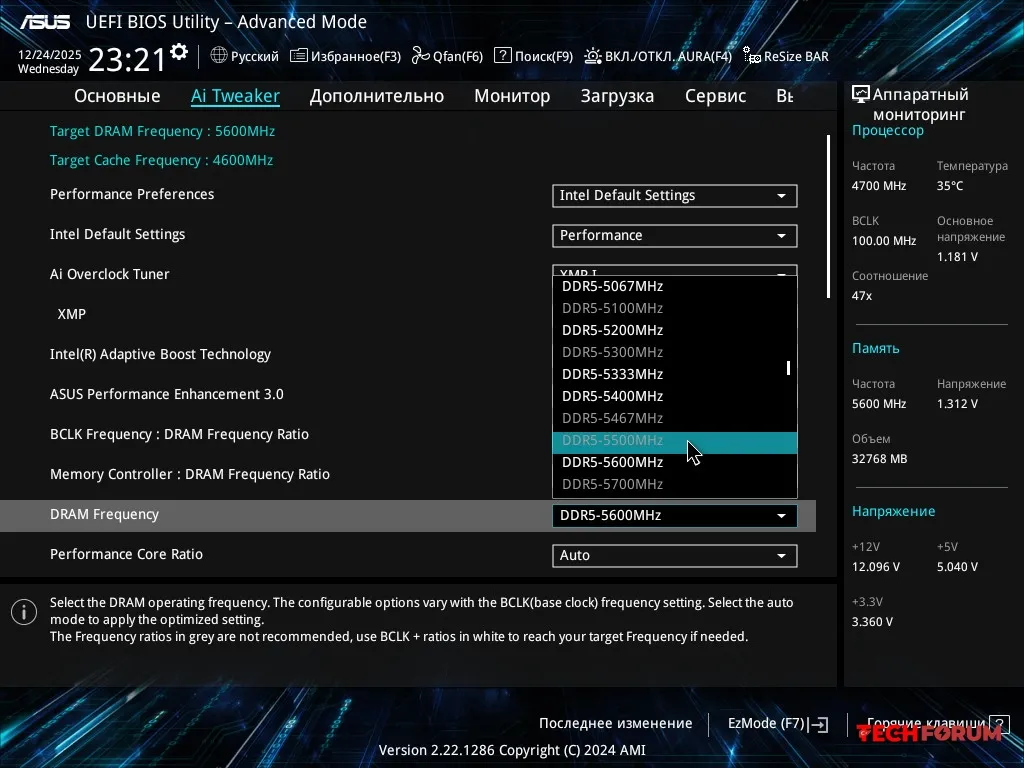Viewport: 1024px width, 768px height.
Task: Choose DDR5-5400MHz in the frequency list
Action: pyautogui.click(x=612, y=396)
